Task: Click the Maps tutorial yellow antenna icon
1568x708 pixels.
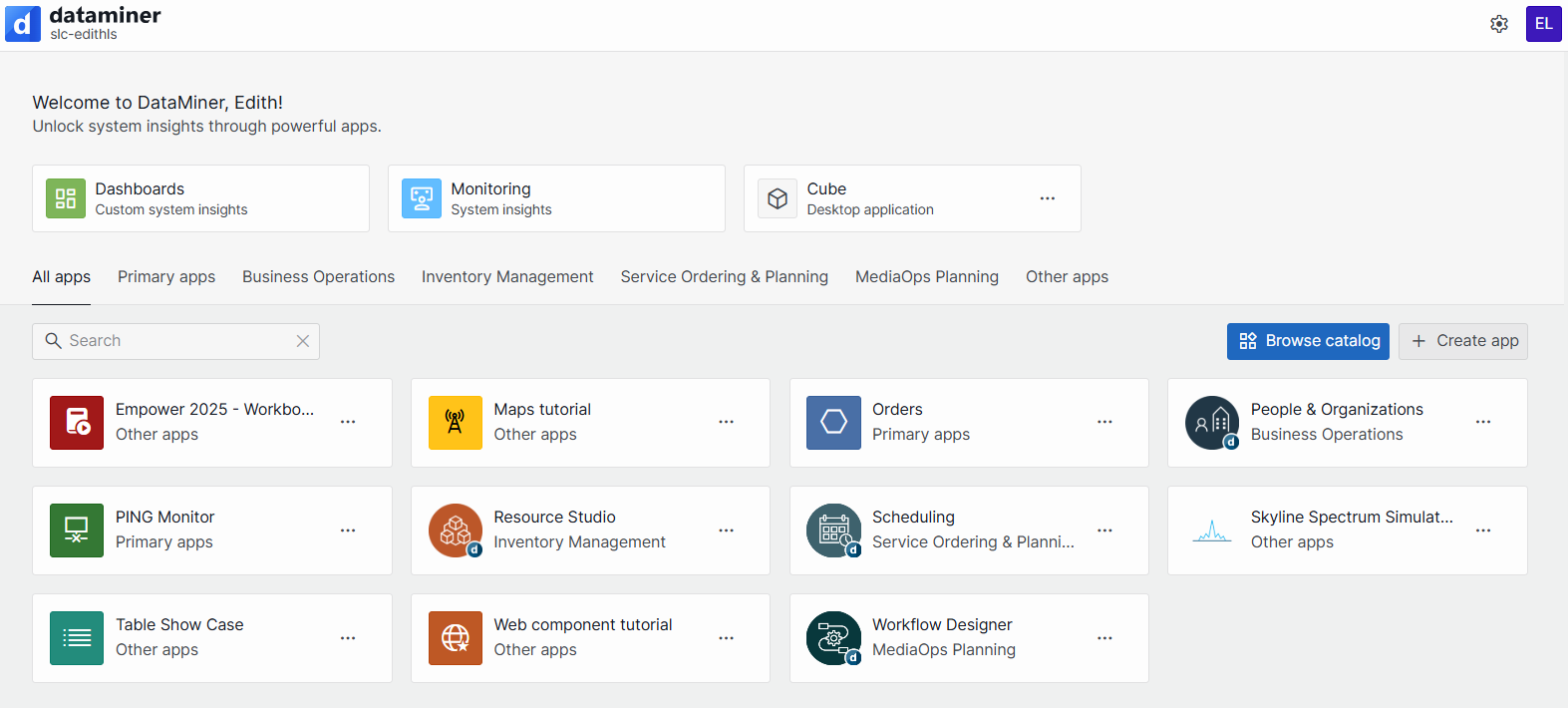Action: click(x=456, y=423)
